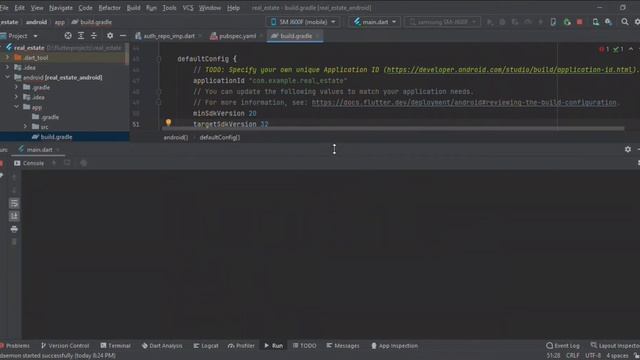Click the Clear All trash icon in console
Image resolution: width=640 pixels, height=360 pixels.
coord(14,242)
